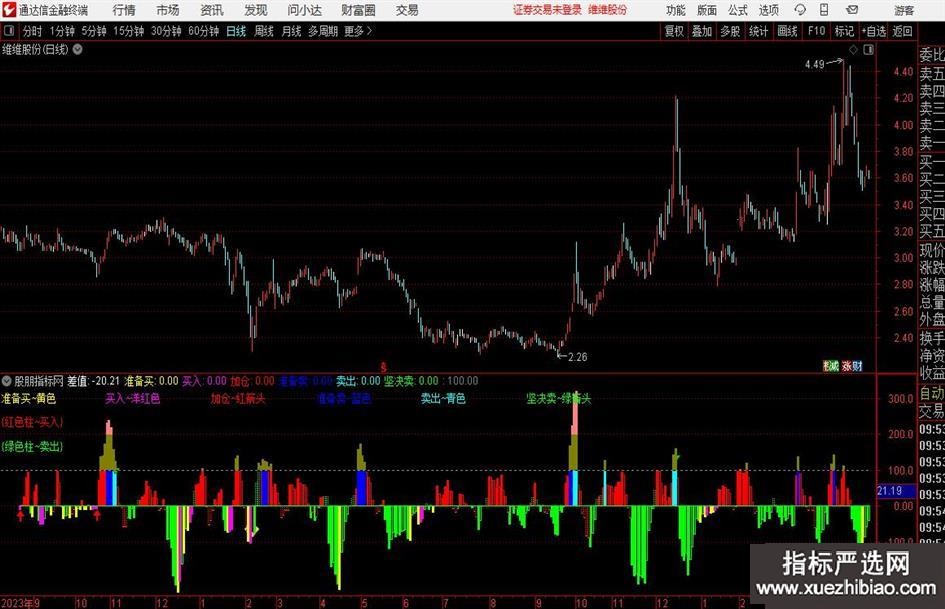The image size is (945, 609).
Task: Click the diamond icon at chart top-right
Action: (x=853, y=50)
